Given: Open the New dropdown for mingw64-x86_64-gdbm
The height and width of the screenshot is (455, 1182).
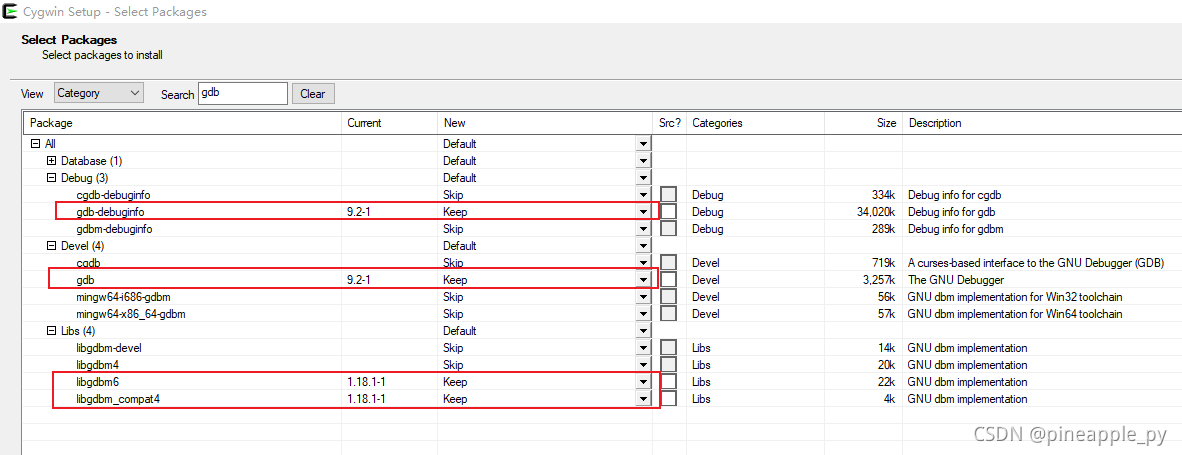Looking at the screenshot, I should [x=643, y=313].
